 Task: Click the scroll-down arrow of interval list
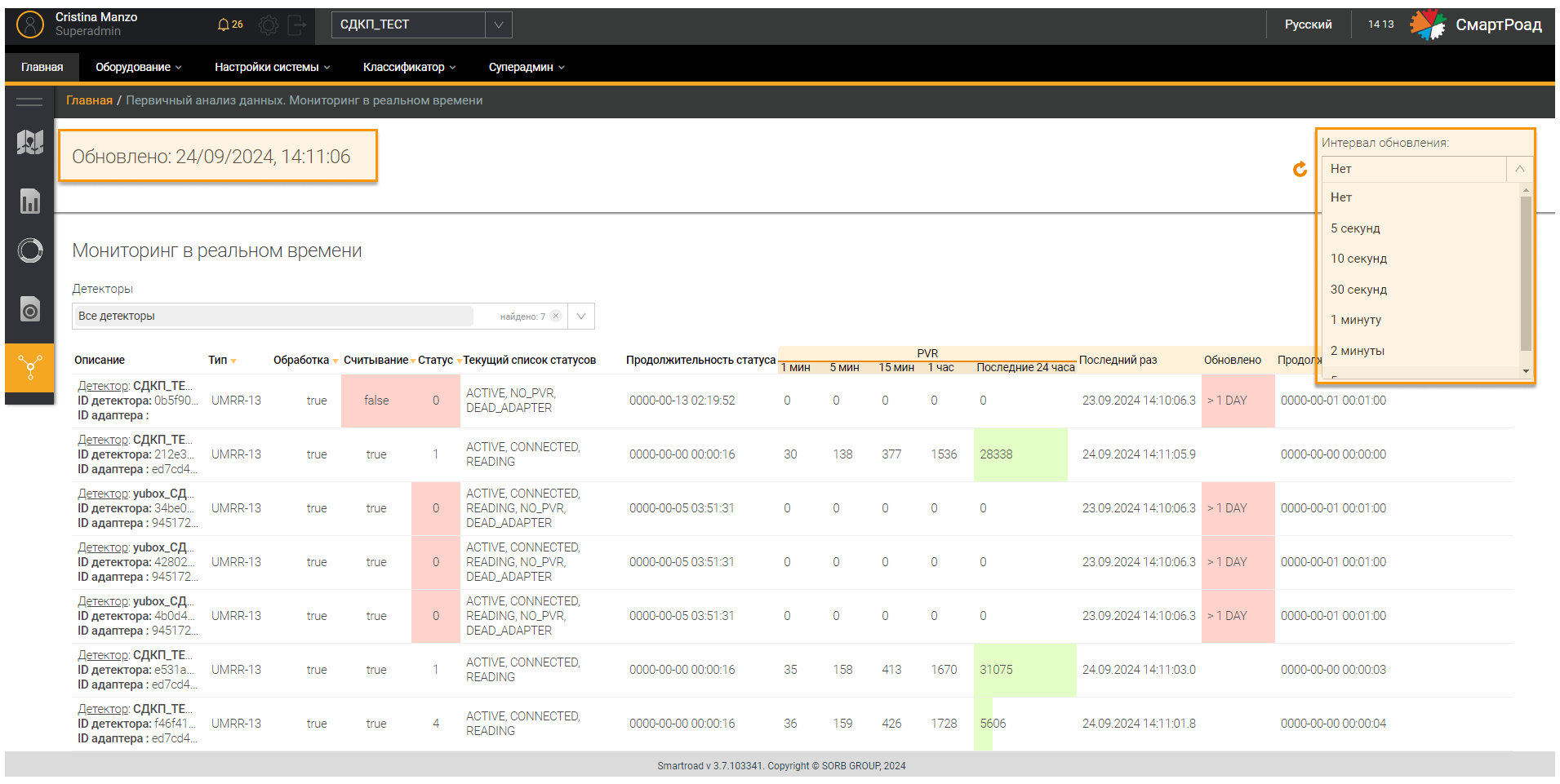[x=1526, y=371]
